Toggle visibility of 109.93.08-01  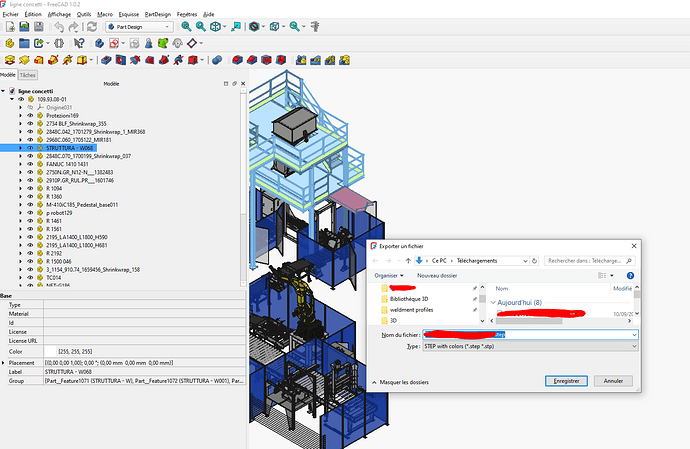tap(21, 99)
